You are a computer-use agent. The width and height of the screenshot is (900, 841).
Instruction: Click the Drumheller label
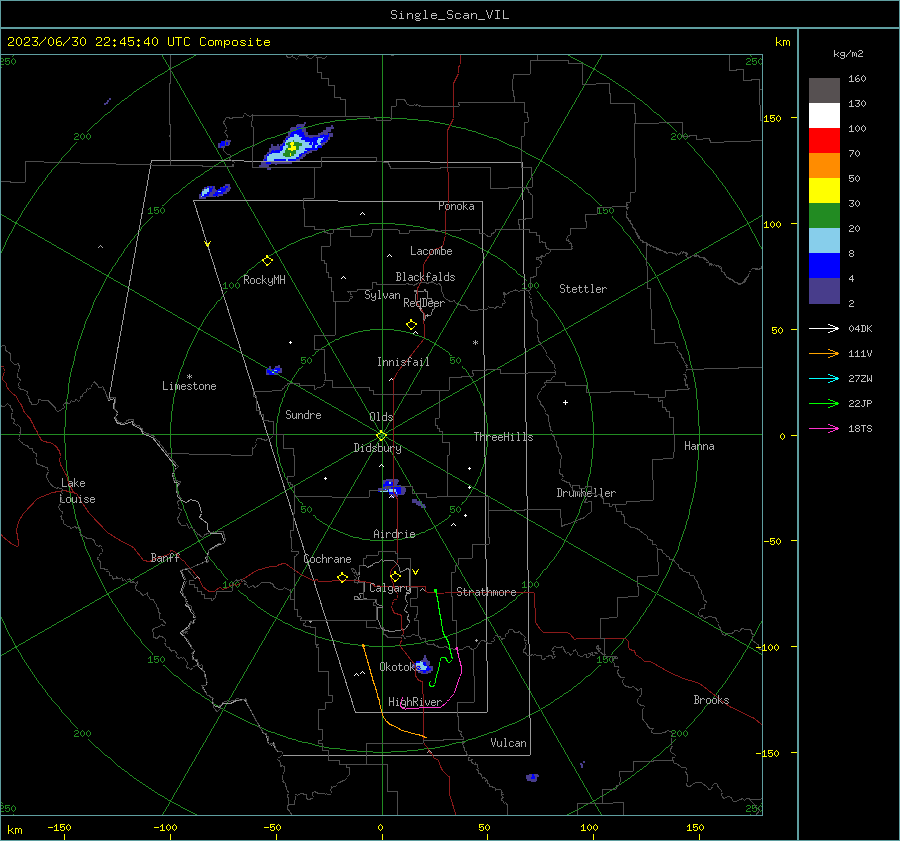[586, 493]
